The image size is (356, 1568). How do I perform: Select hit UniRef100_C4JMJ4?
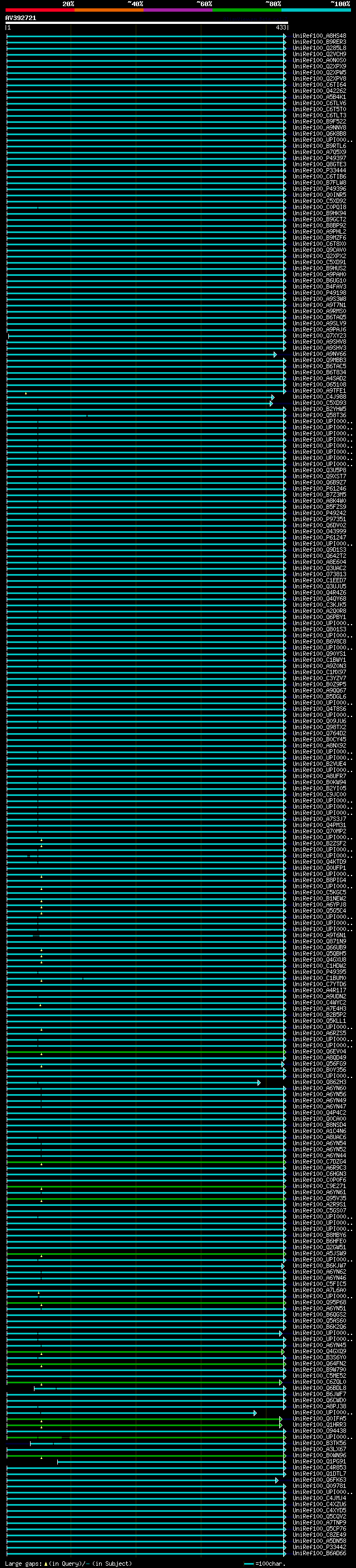pyautogui.click(x=319, y=1498)
